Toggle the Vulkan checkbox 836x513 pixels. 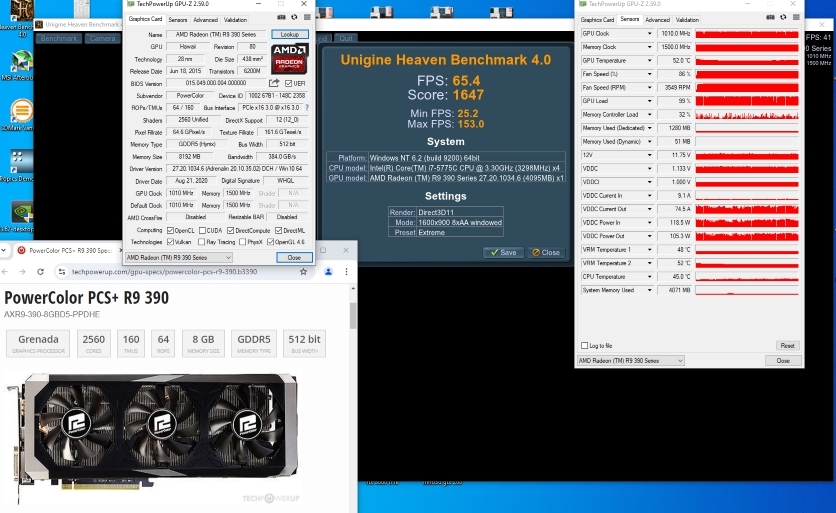[x=171, y=242]
